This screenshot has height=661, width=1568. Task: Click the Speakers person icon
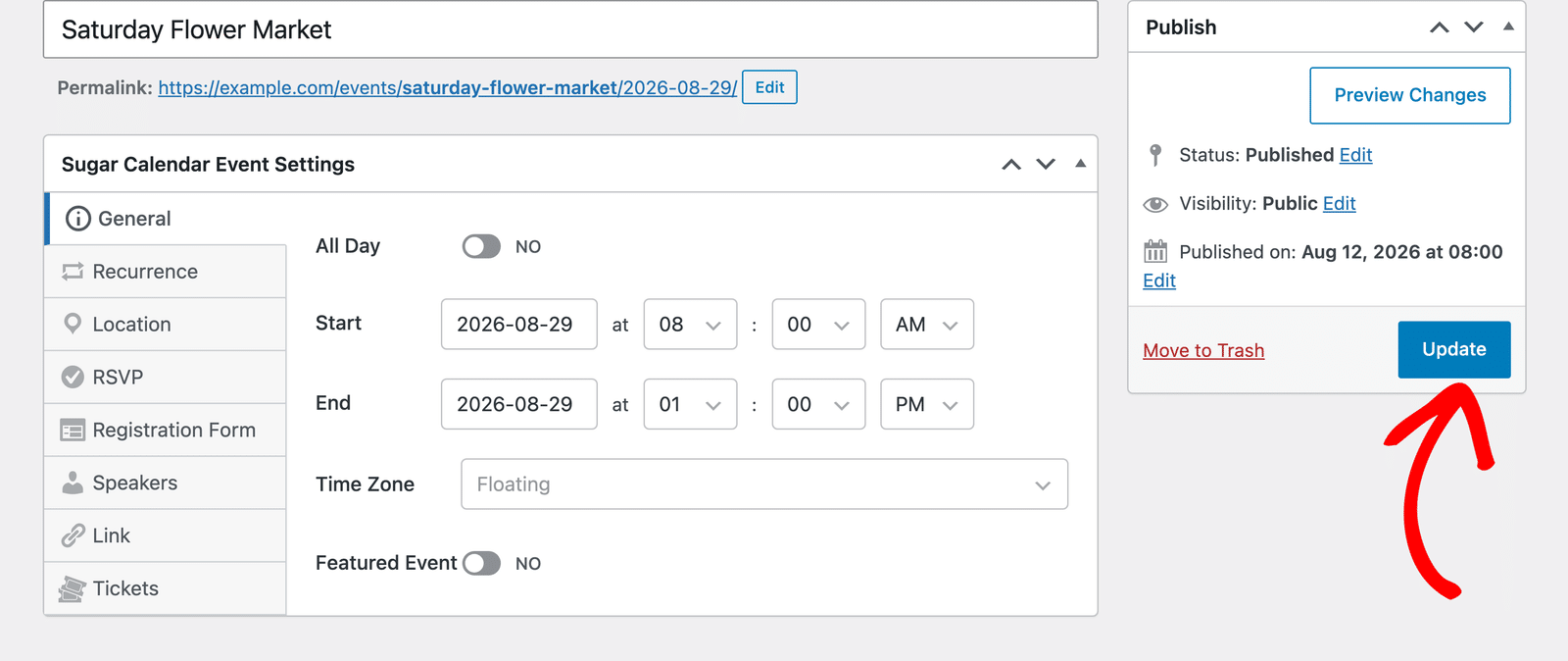point(73,483)
